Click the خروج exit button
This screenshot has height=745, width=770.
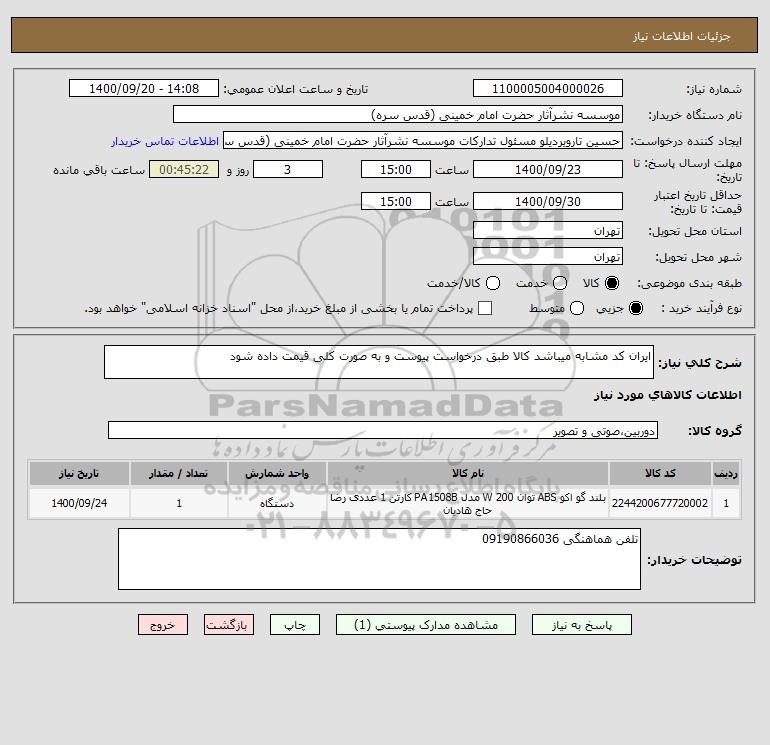tap(163, 625)
